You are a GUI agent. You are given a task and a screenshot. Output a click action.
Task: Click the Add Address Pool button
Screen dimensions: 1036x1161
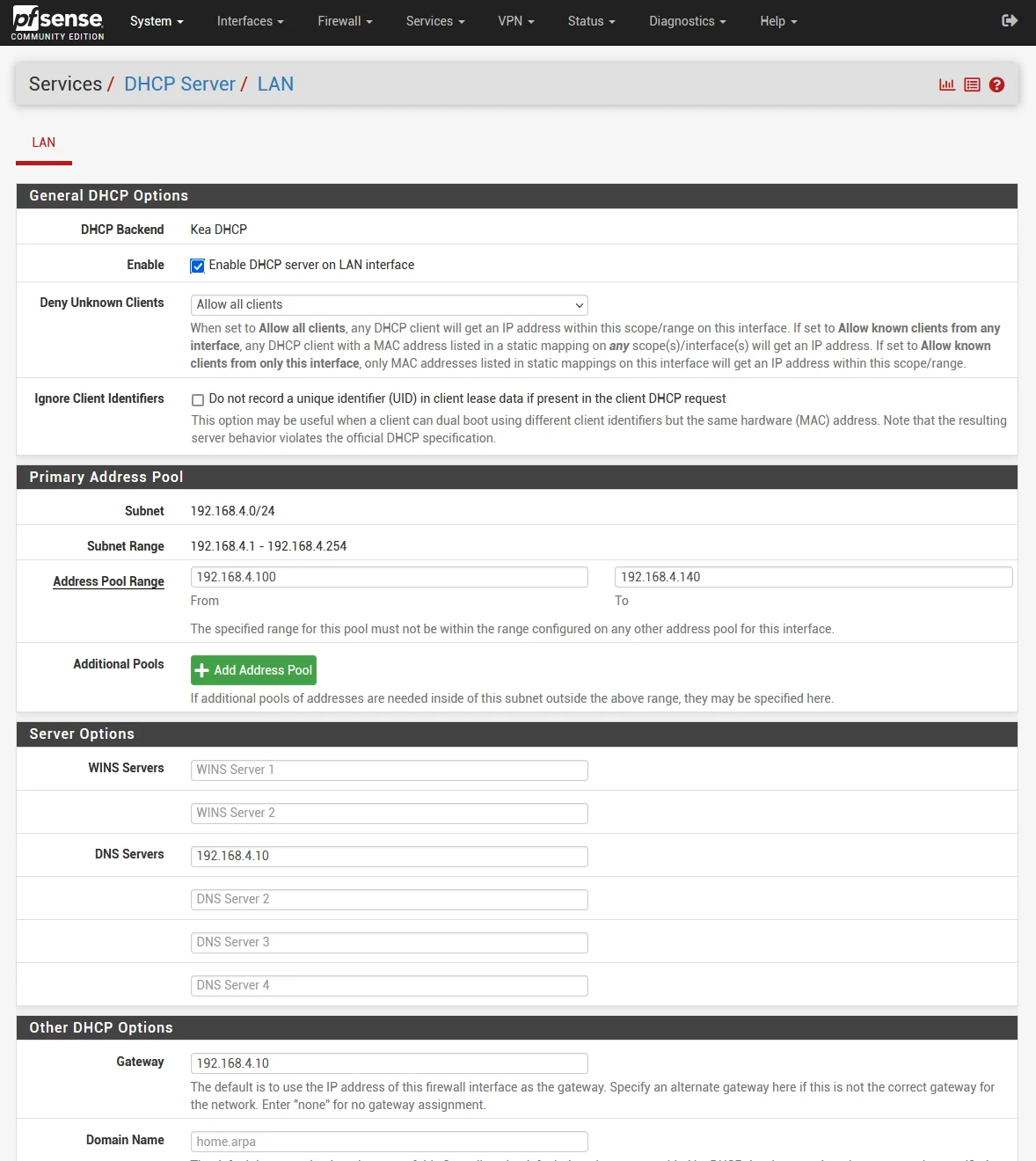point(253,670)
